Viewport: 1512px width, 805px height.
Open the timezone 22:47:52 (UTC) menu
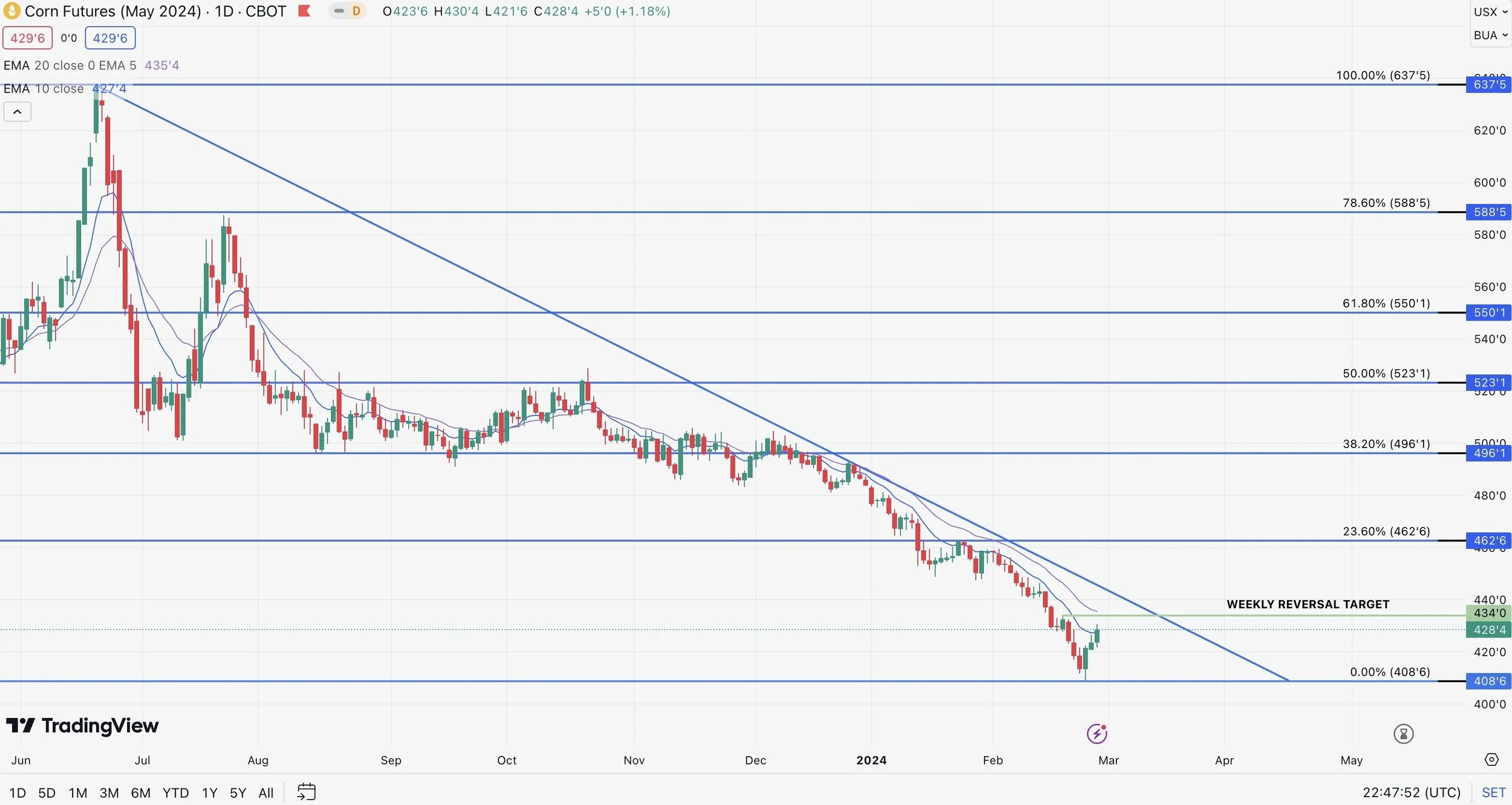click(x=1411, y=792)
